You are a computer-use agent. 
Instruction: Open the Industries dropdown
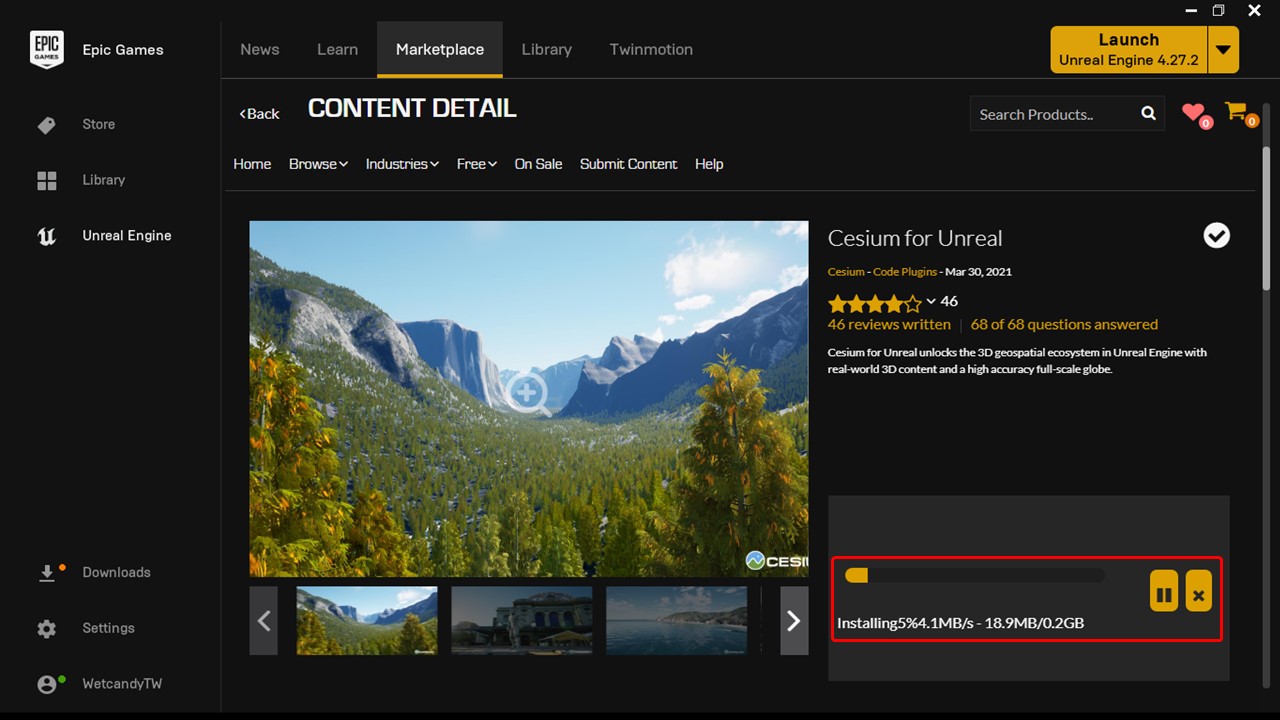402,164
